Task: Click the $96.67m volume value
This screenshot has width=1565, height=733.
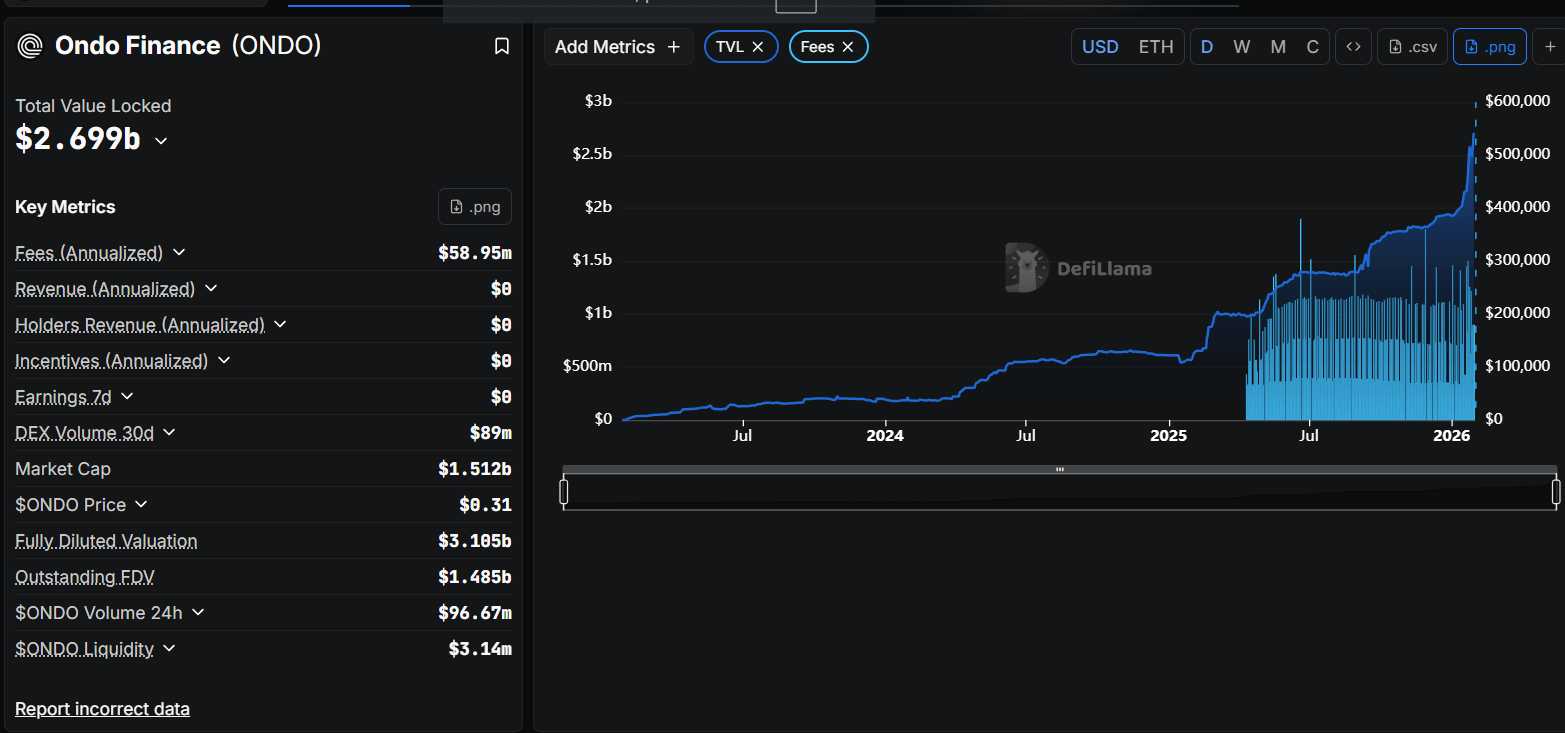Action: pyautogui.click(x=475, y=613)
